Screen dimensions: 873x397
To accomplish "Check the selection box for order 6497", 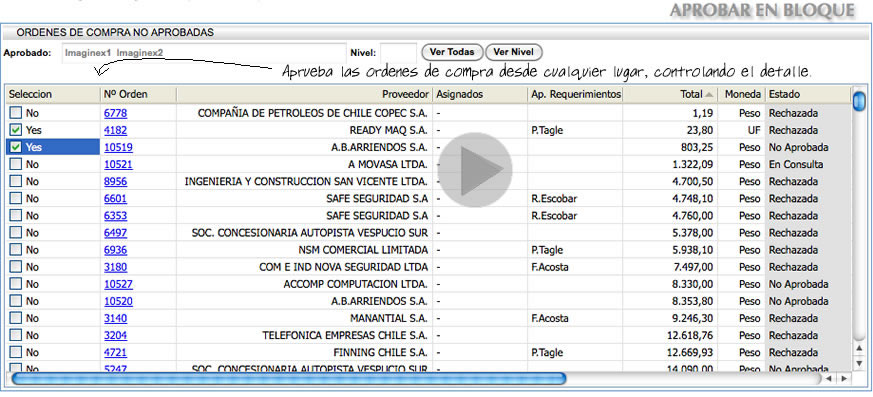I will (16, 233).
